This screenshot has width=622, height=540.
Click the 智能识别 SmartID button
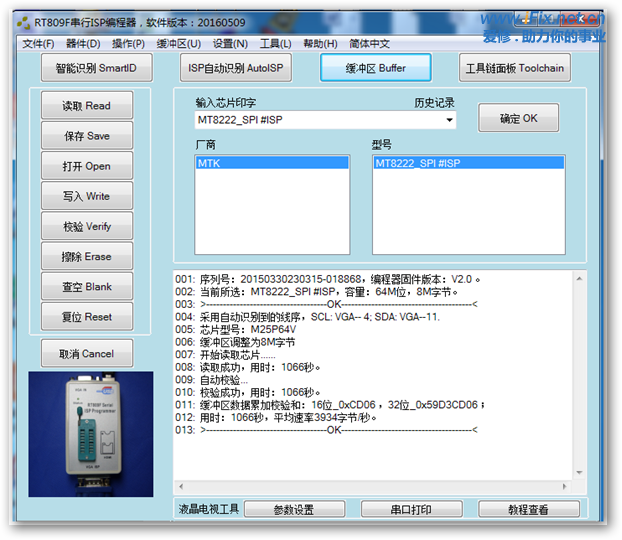(96, 68)
